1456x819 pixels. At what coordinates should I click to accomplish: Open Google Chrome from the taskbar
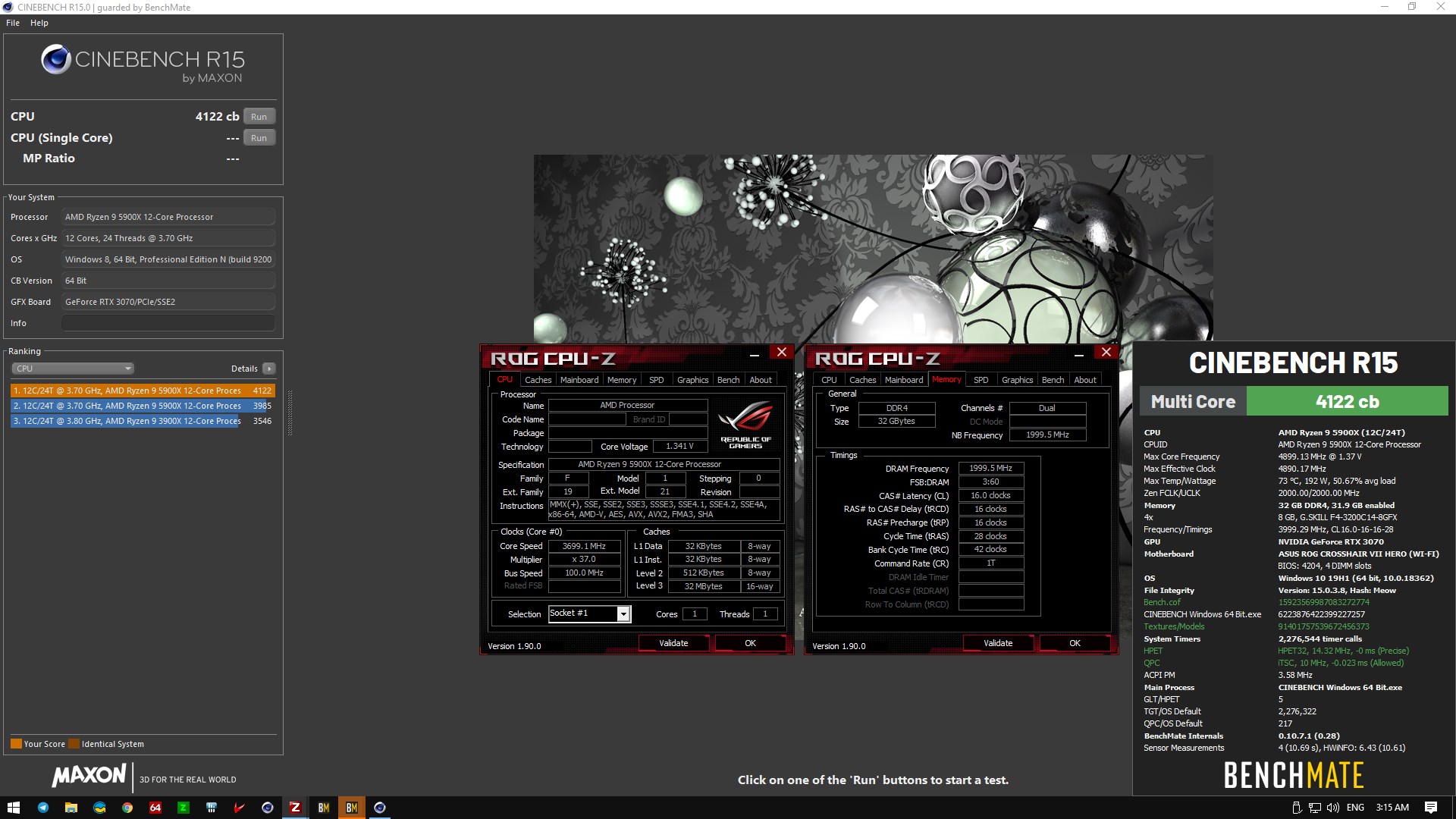click(x=127, y=808)
